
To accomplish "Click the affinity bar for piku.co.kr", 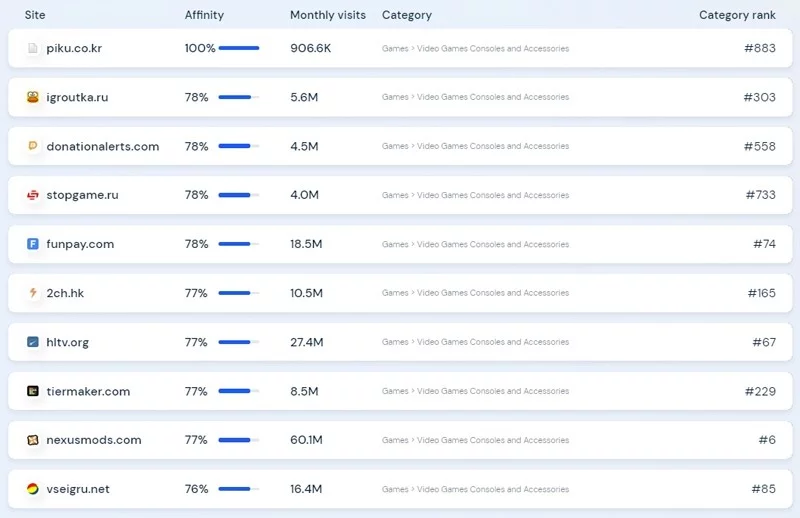I will coord(239,48).
